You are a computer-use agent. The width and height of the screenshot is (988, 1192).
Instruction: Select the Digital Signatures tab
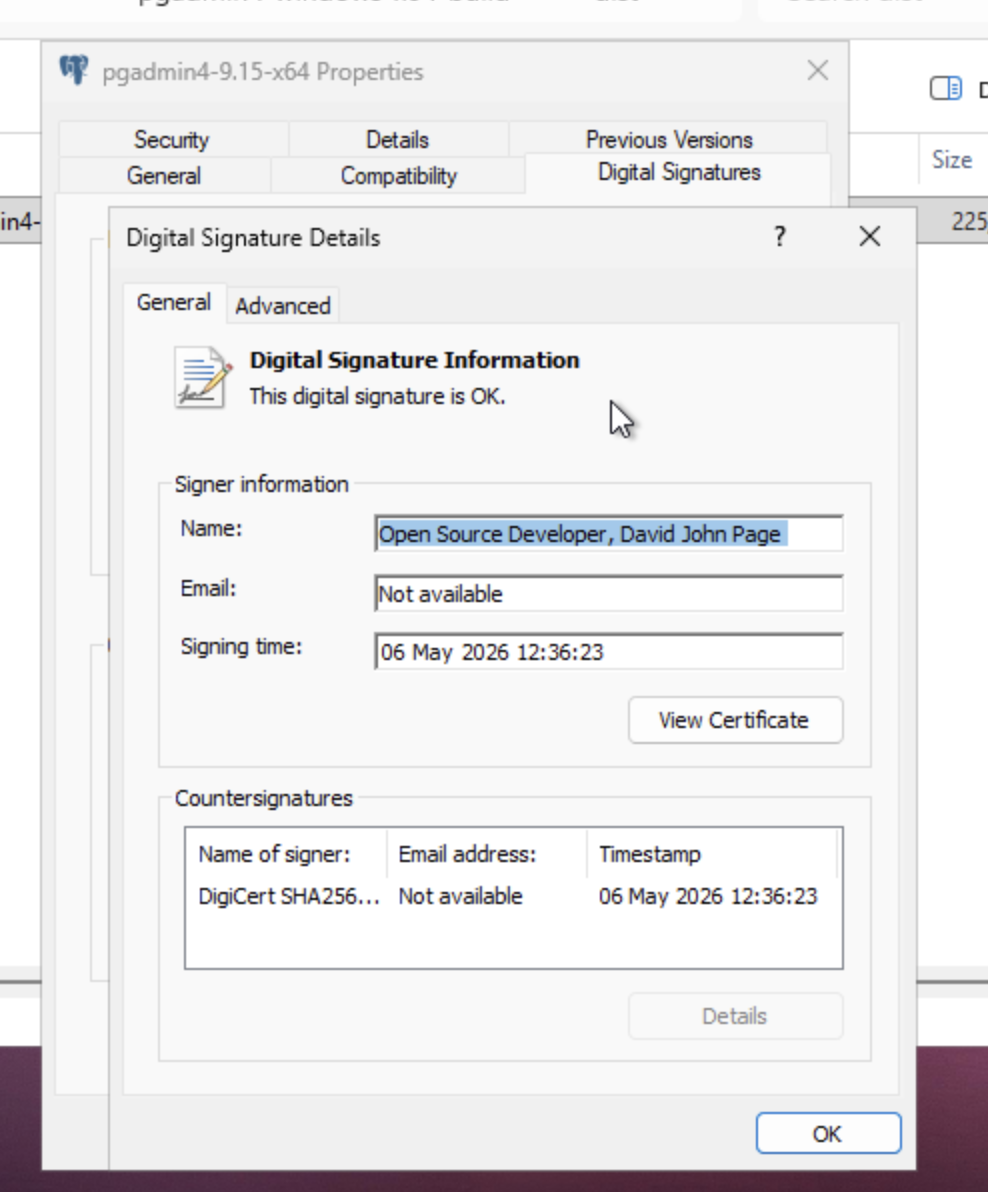679,173
